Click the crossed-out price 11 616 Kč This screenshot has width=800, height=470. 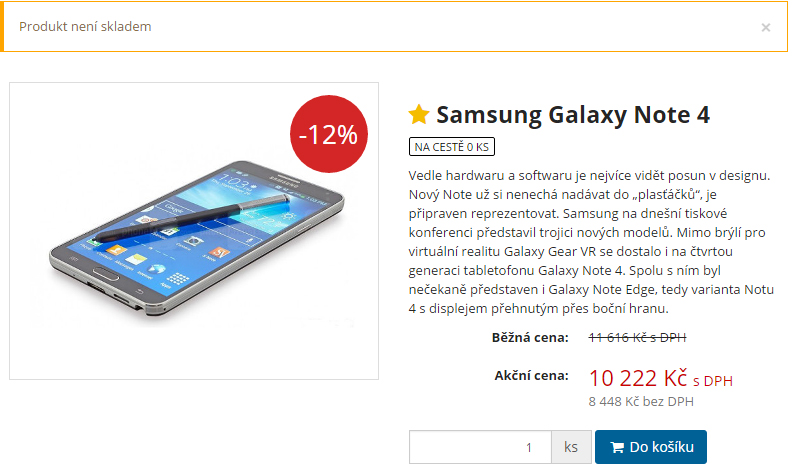click(637, 338)
